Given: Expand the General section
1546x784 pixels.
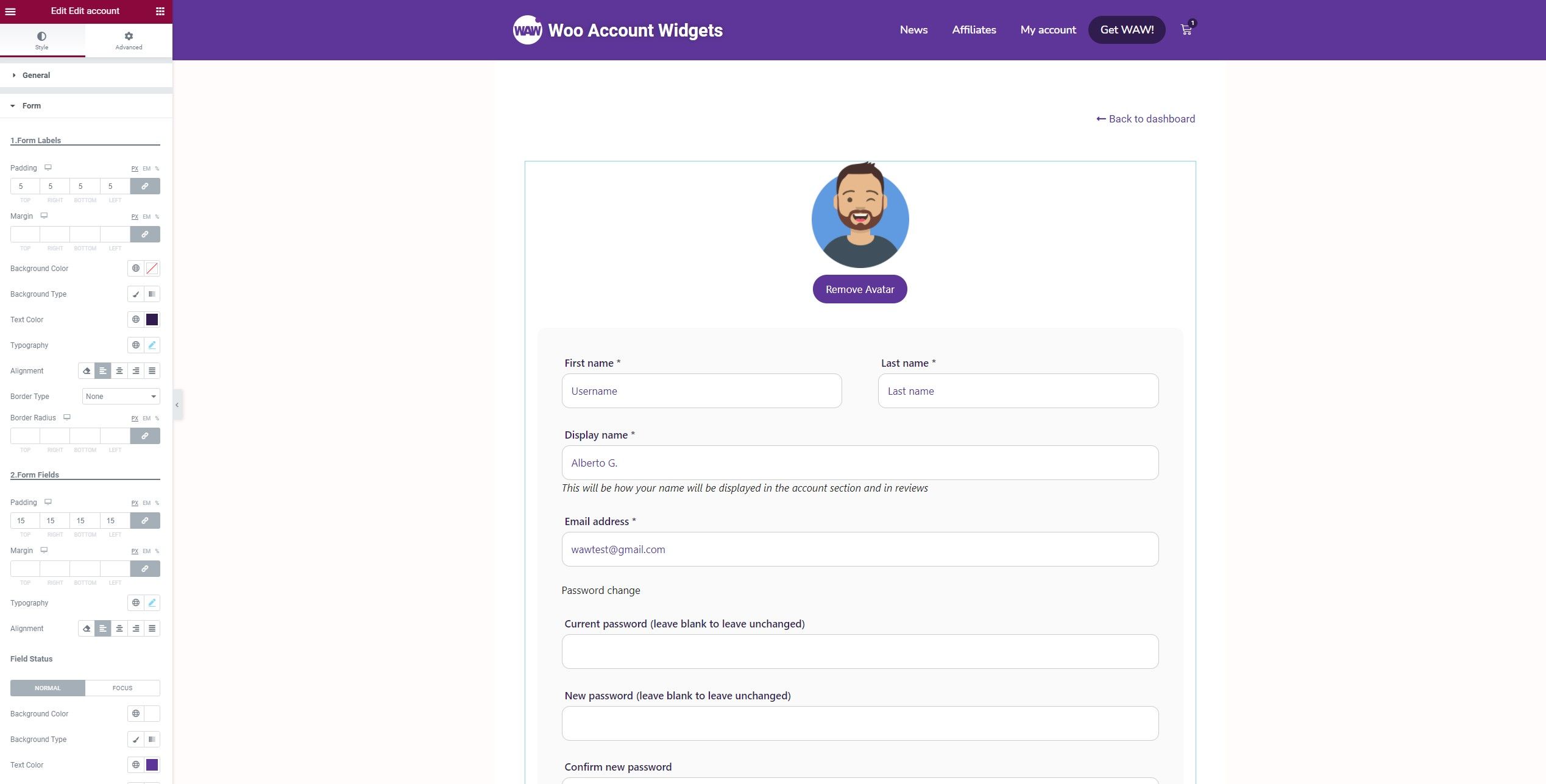Looking at the screenshot, I should (x=85, y=75).
